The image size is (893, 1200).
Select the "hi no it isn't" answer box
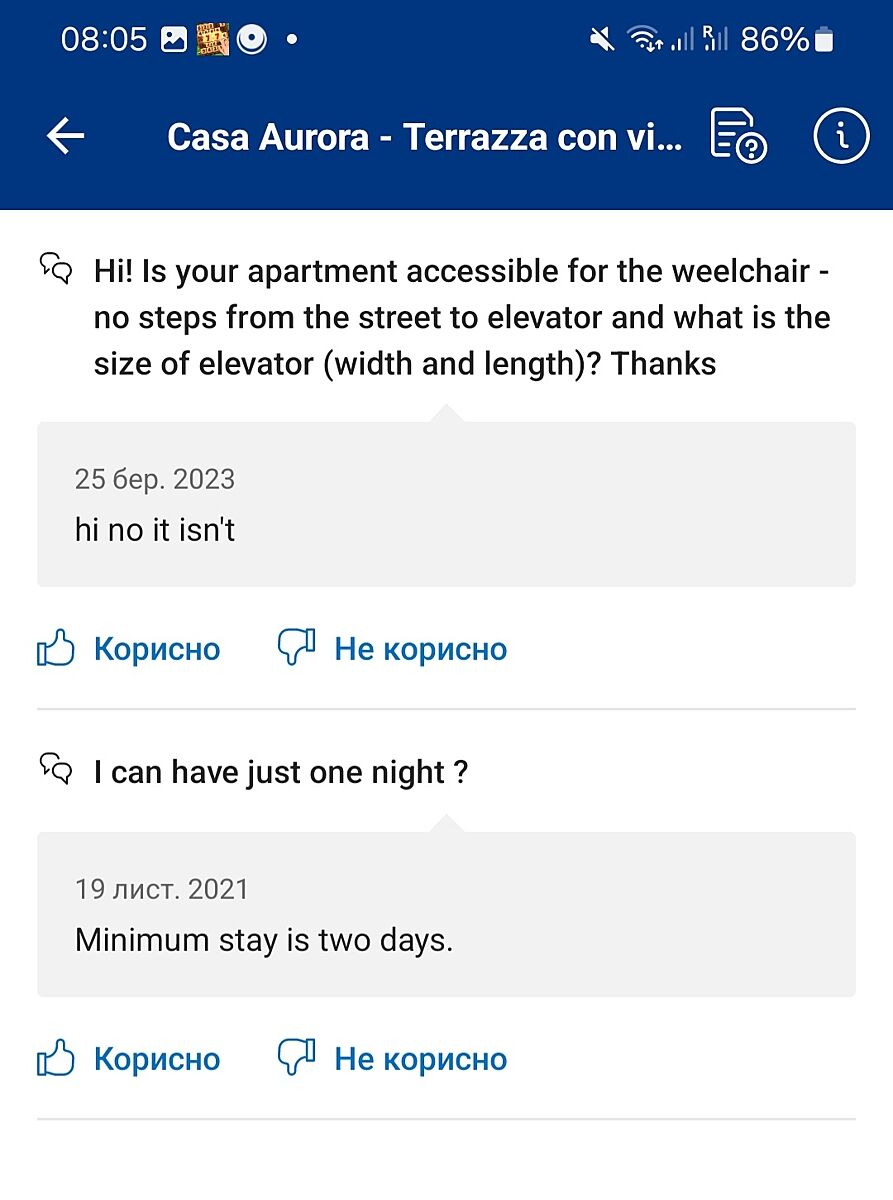[x=446, y=505]
